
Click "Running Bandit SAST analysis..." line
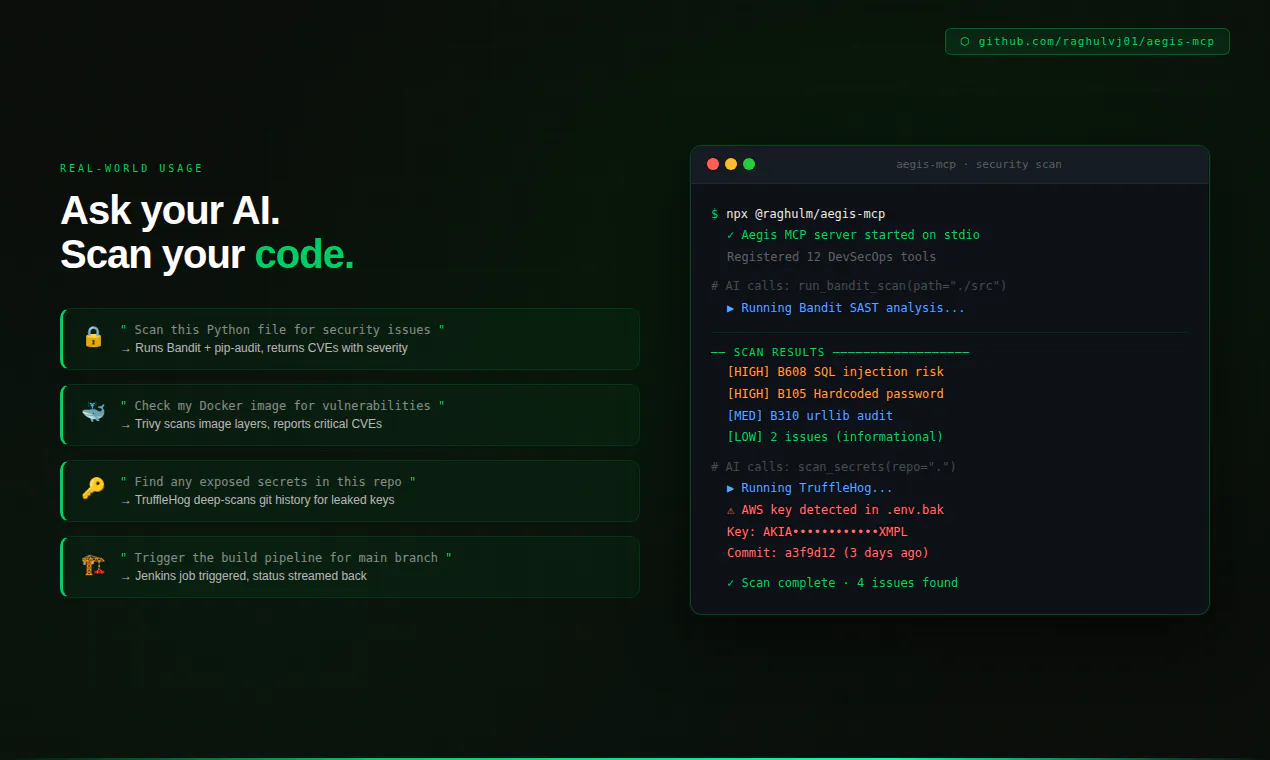pyautogui.click(x=846, y=308)
